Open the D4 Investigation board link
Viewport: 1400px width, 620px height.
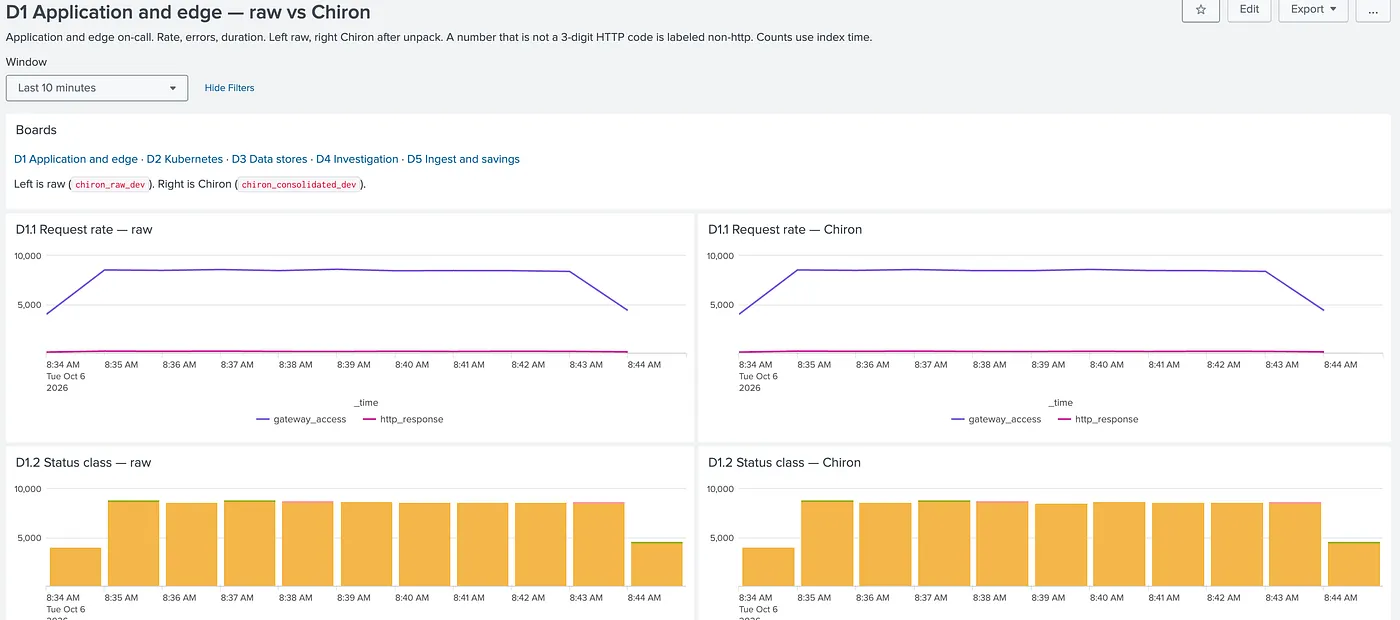(357, 159)
